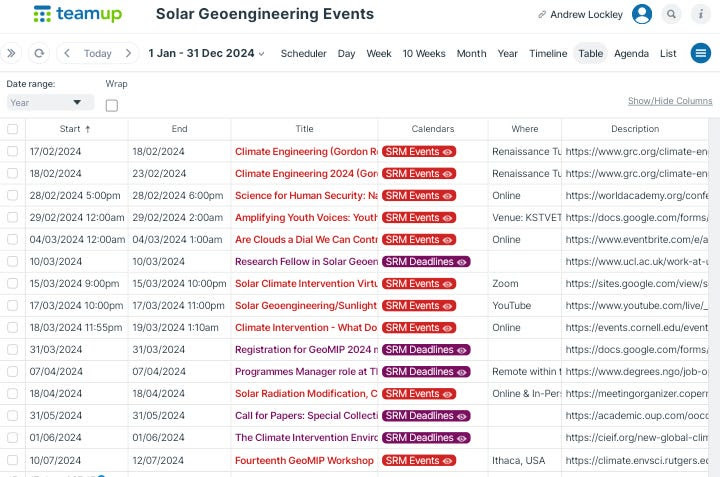Toggle the select-all rows checkbox
Image resolution: width=720 pixels, height=477 pixels.
pyautogui.click(x=12, y=129)
